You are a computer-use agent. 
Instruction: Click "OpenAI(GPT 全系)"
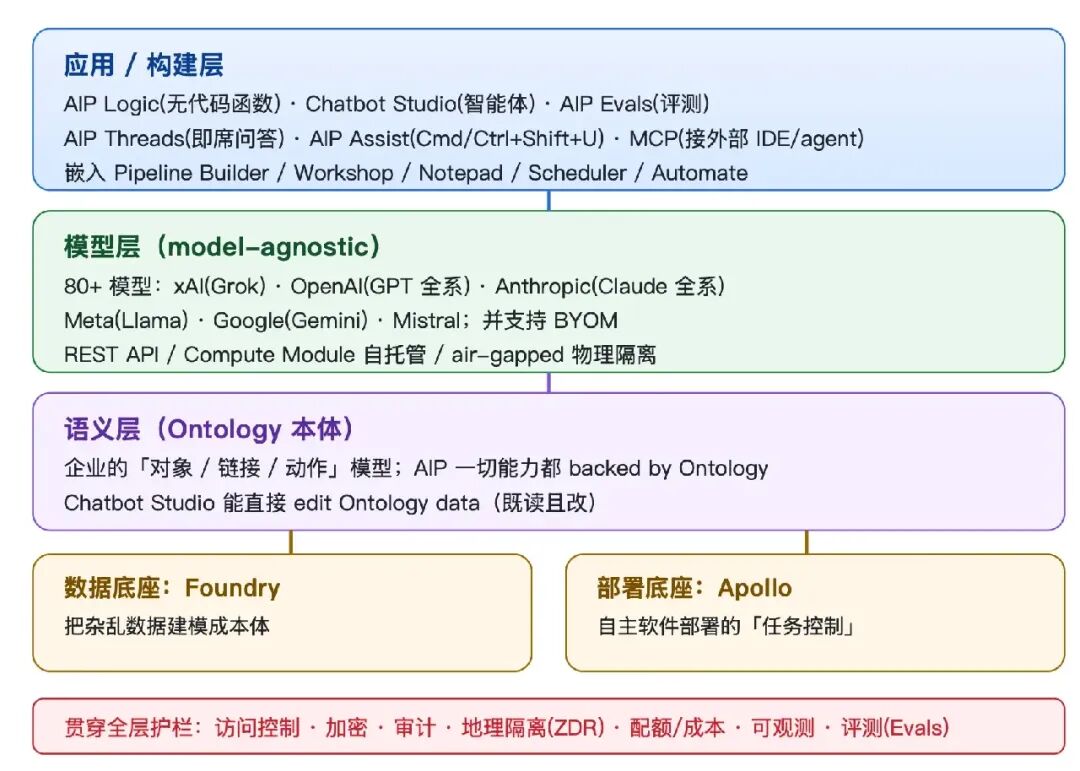click(381, 286)
